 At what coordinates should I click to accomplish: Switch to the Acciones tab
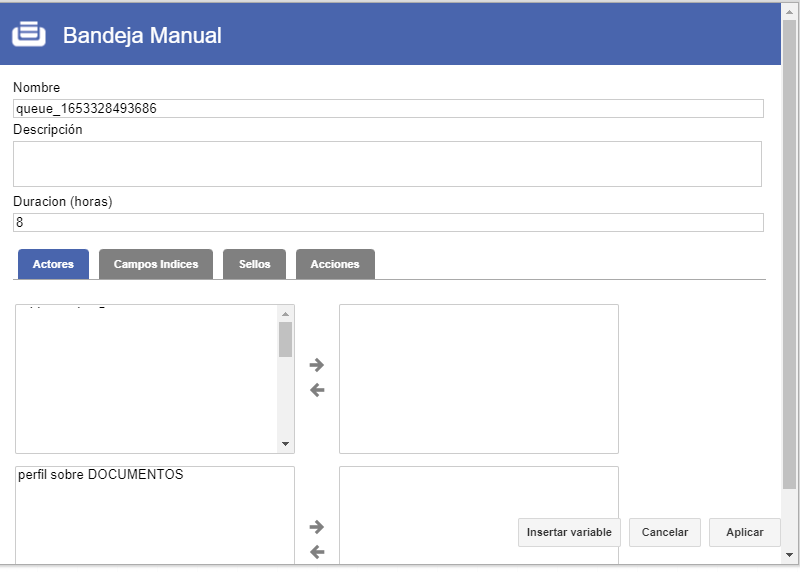[335, 264]
